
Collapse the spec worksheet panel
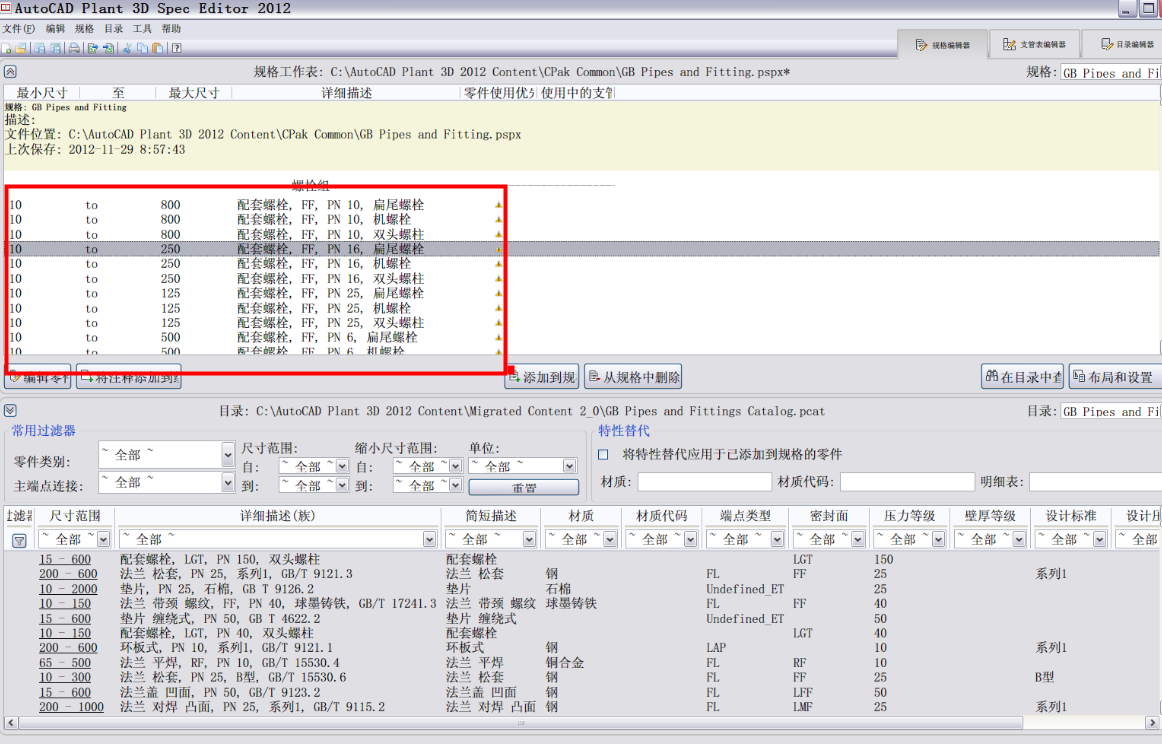pos(10,72)
